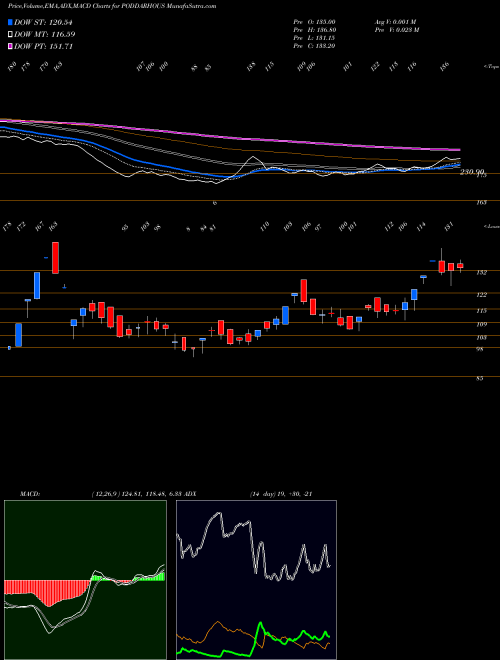The height and width of the screenshot is (660, 500).
Task: Click the 'MACD:' panel label
Action: tap(30, 494)
